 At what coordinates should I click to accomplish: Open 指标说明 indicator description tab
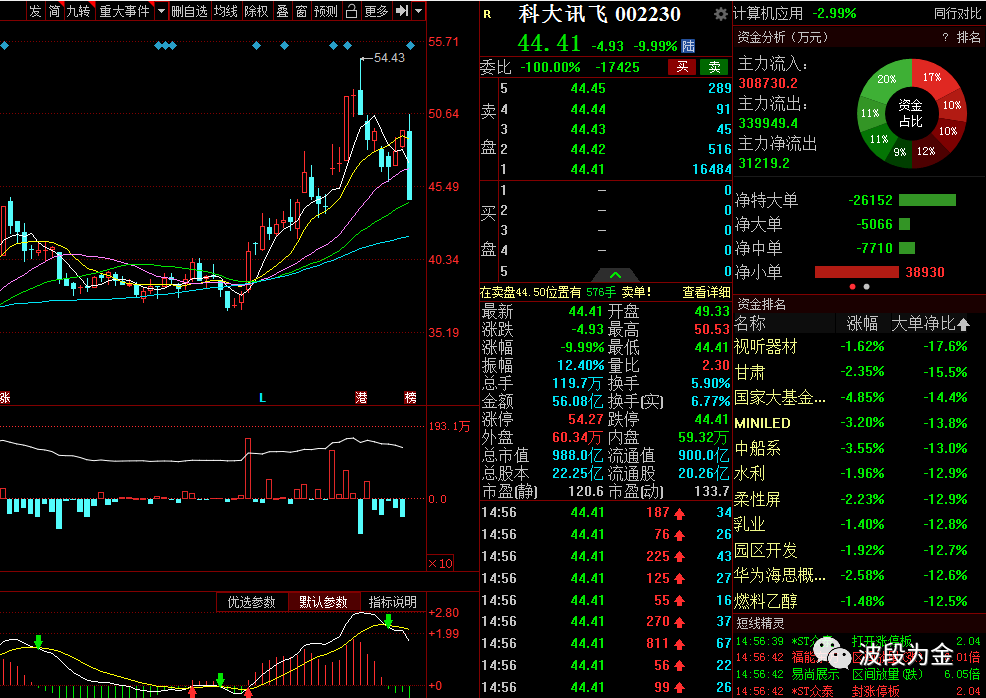point(392,602)
